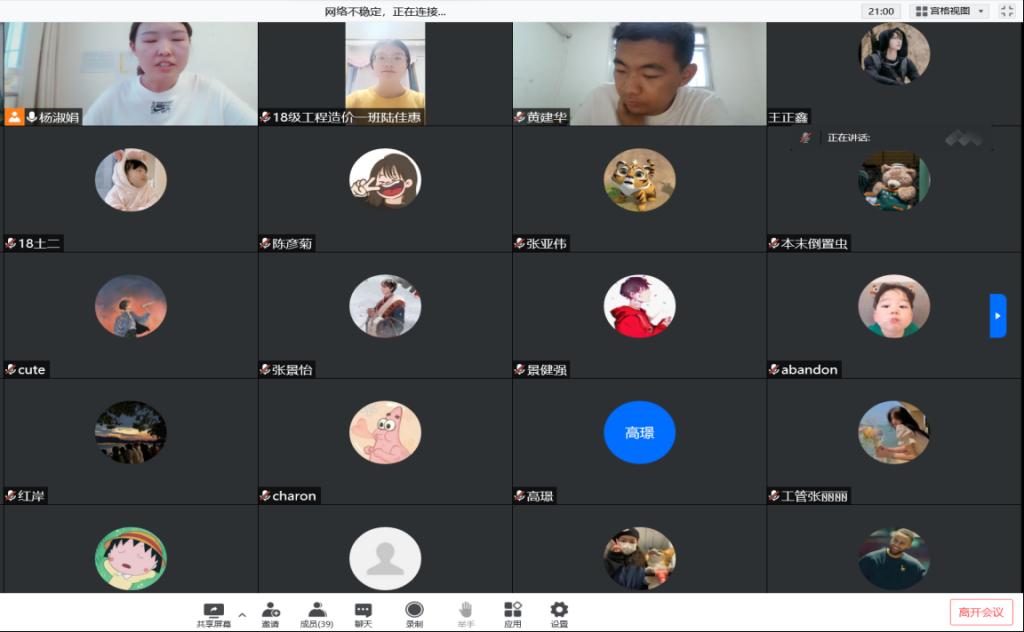
Task: Click muted mic icon beside 陈彦菊
Action: [265, 243]
